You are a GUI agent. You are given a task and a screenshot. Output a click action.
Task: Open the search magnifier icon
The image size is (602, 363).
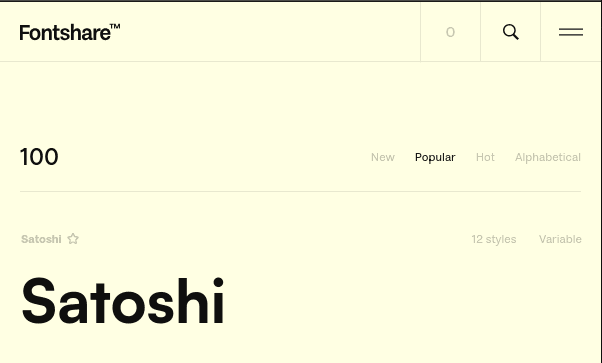coord(511,32)
